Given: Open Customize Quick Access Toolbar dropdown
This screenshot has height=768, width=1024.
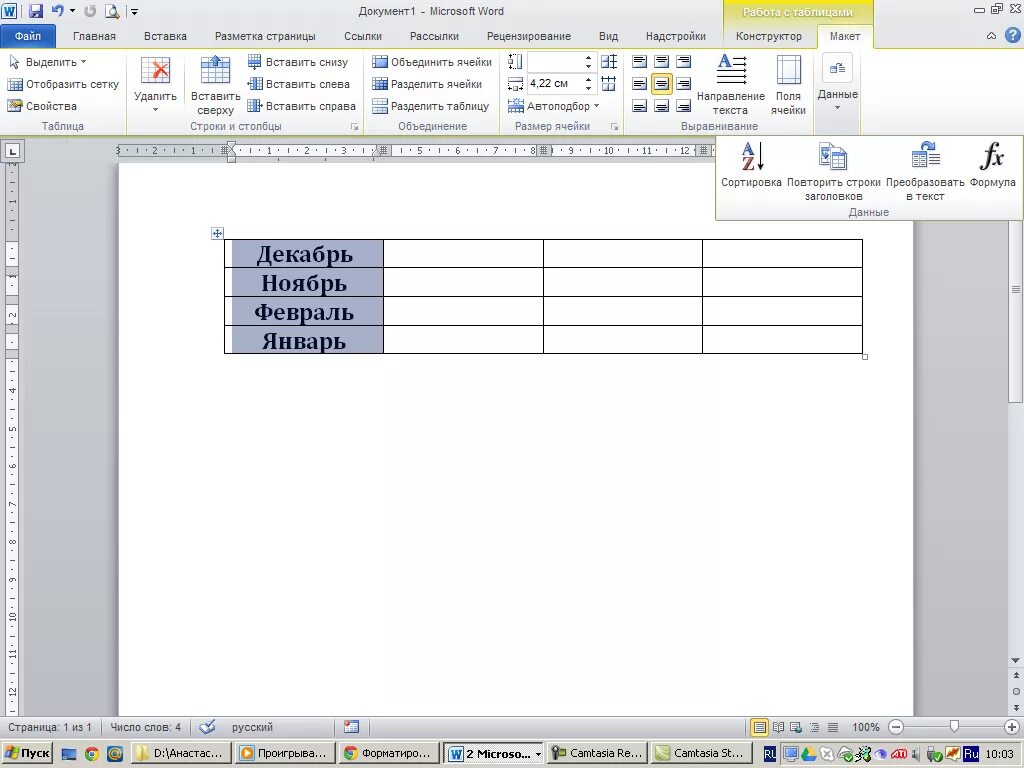Looking at the screenshot, I should (134, 11).
